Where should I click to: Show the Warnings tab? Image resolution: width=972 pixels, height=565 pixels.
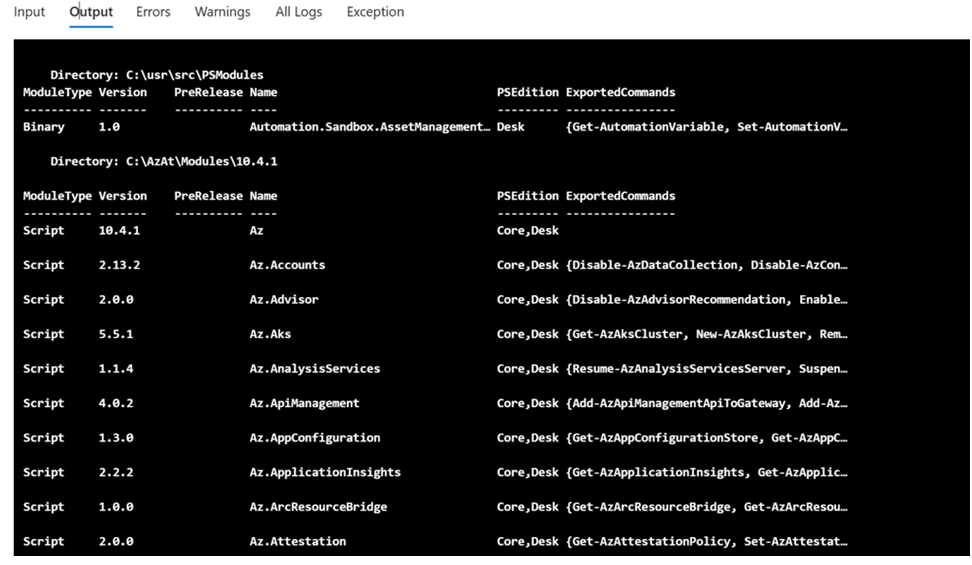222,12
